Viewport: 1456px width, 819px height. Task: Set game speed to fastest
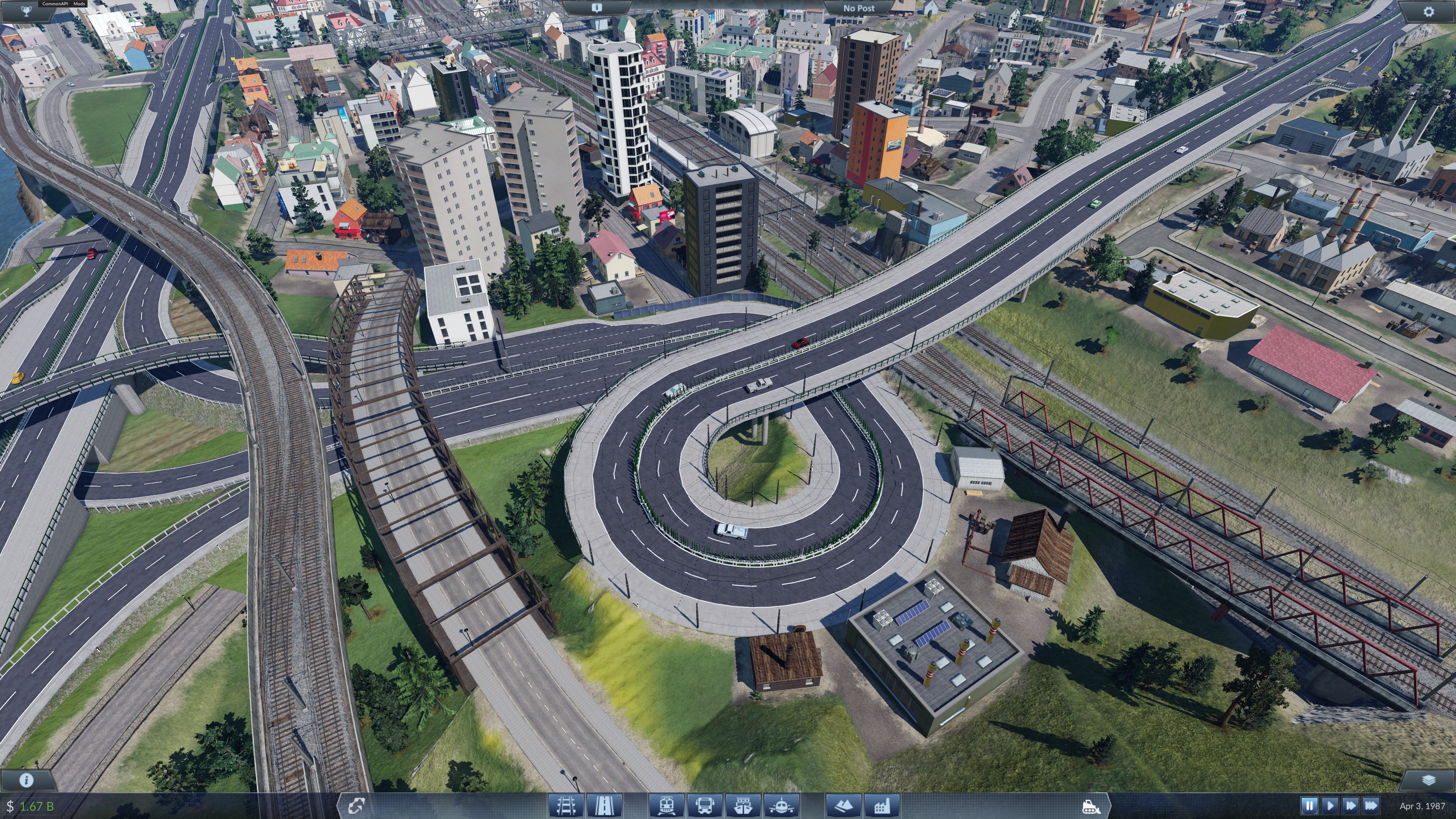point(1371,806)
